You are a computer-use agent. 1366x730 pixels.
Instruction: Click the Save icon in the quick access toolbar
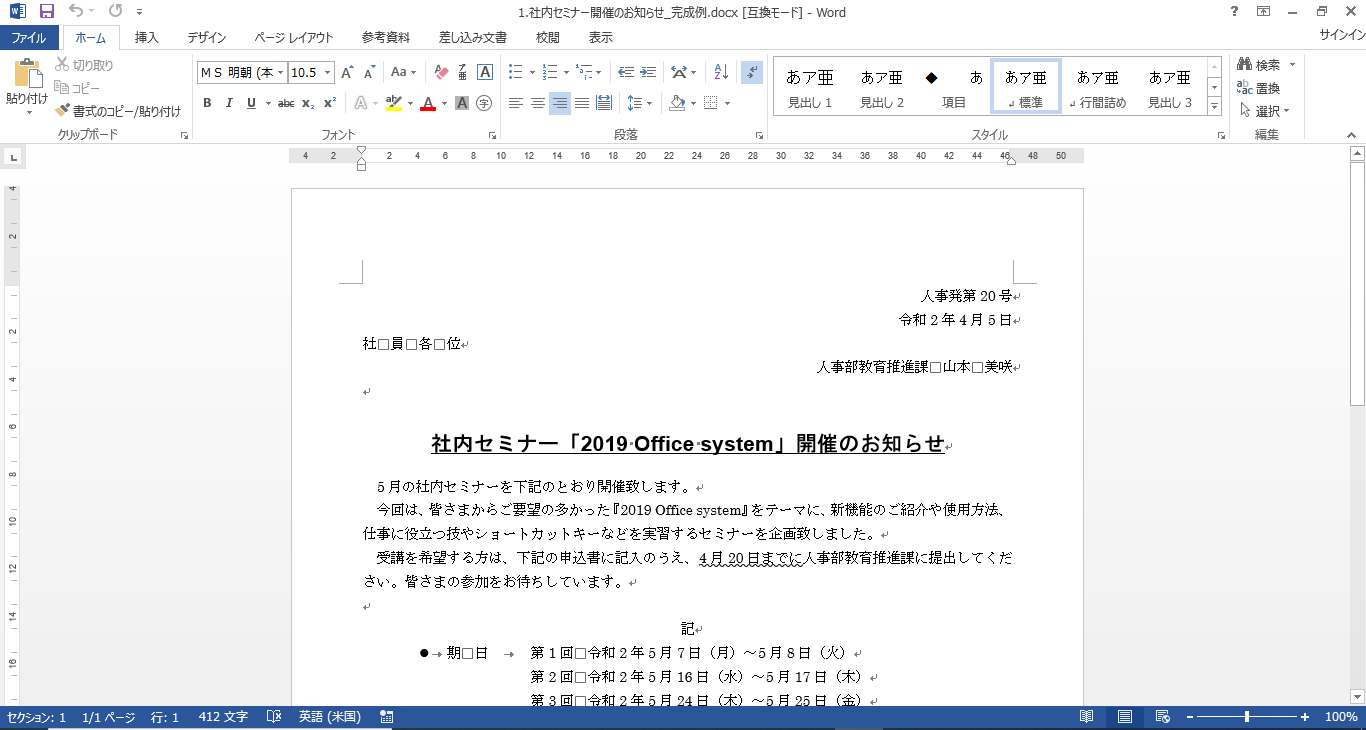click(x=46, y=12)
